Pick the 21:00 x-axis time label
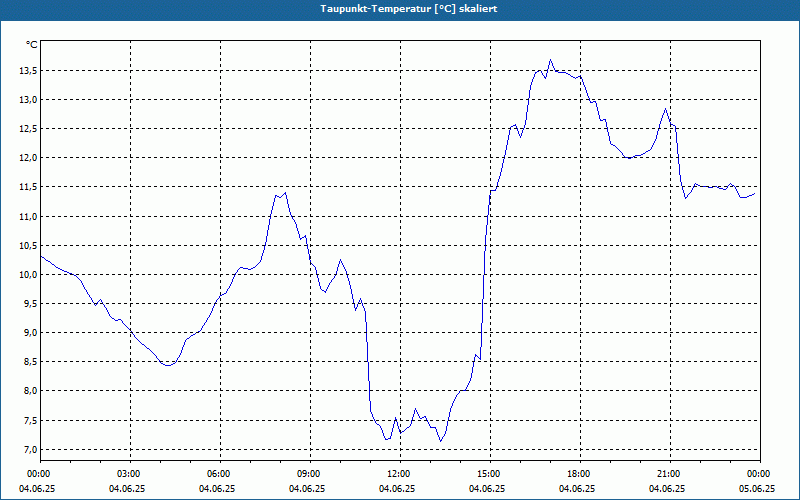The width and height of the screenshot is (800, 500). click(x=670, y=474)
